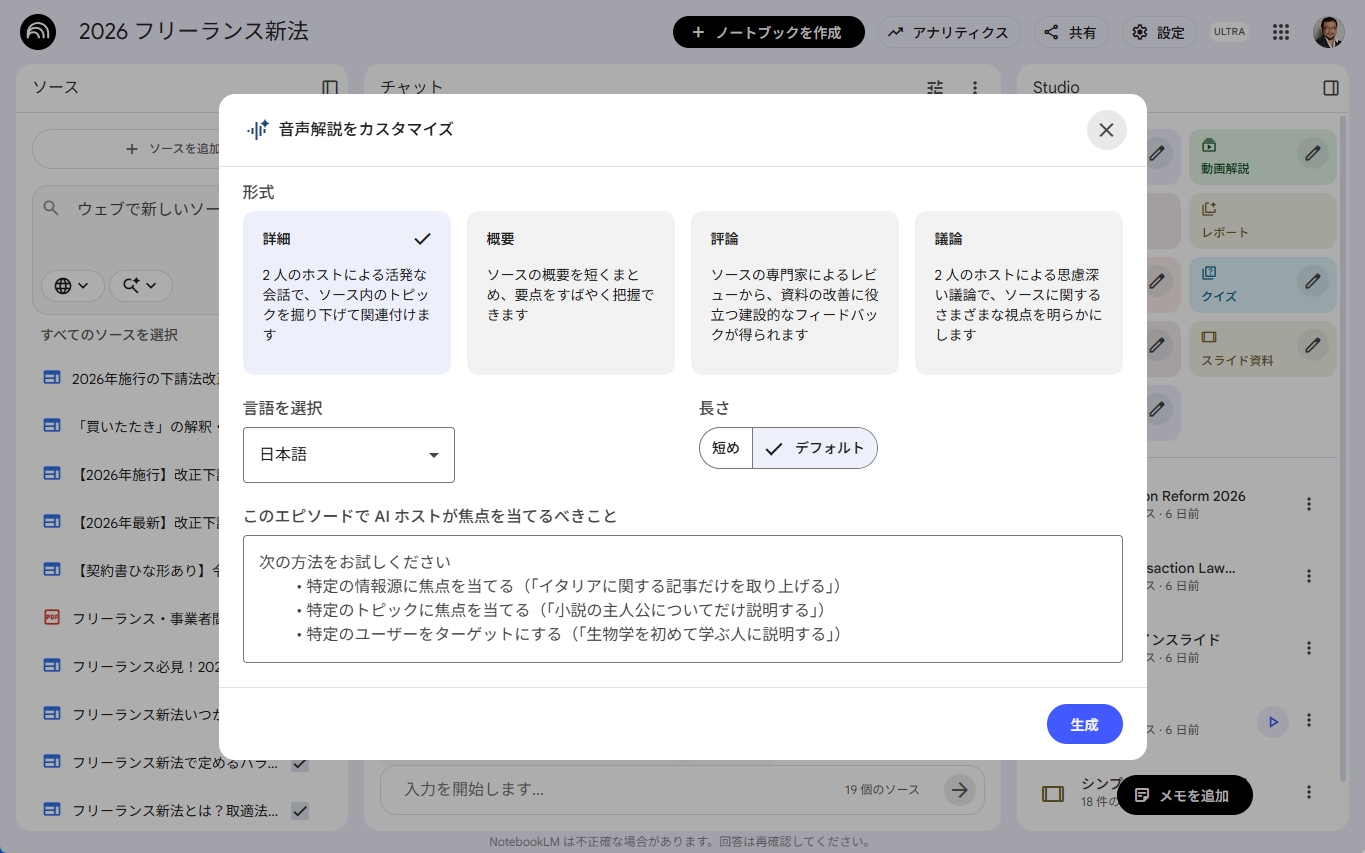This screenshot has height=853, width=1365.
Task: Click the NotebookLM logo icon
Action: [38, 32]
